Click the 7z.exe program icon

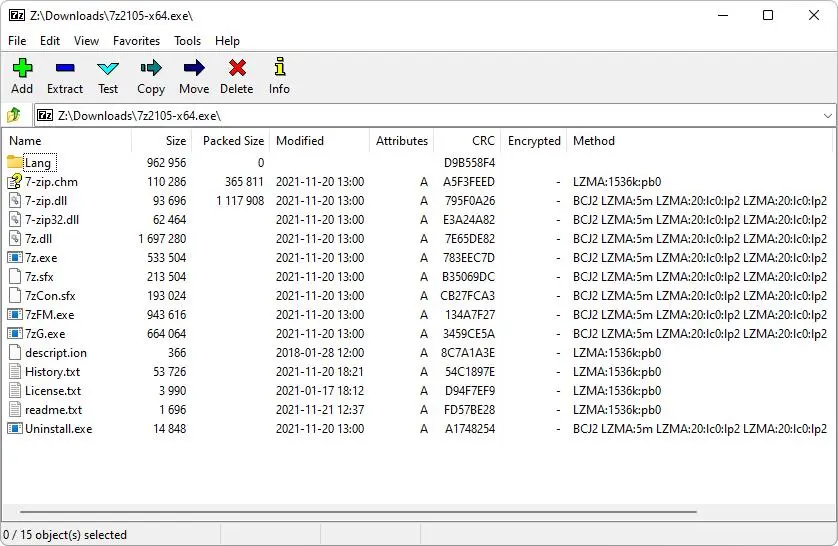click(x=14, y=258)
